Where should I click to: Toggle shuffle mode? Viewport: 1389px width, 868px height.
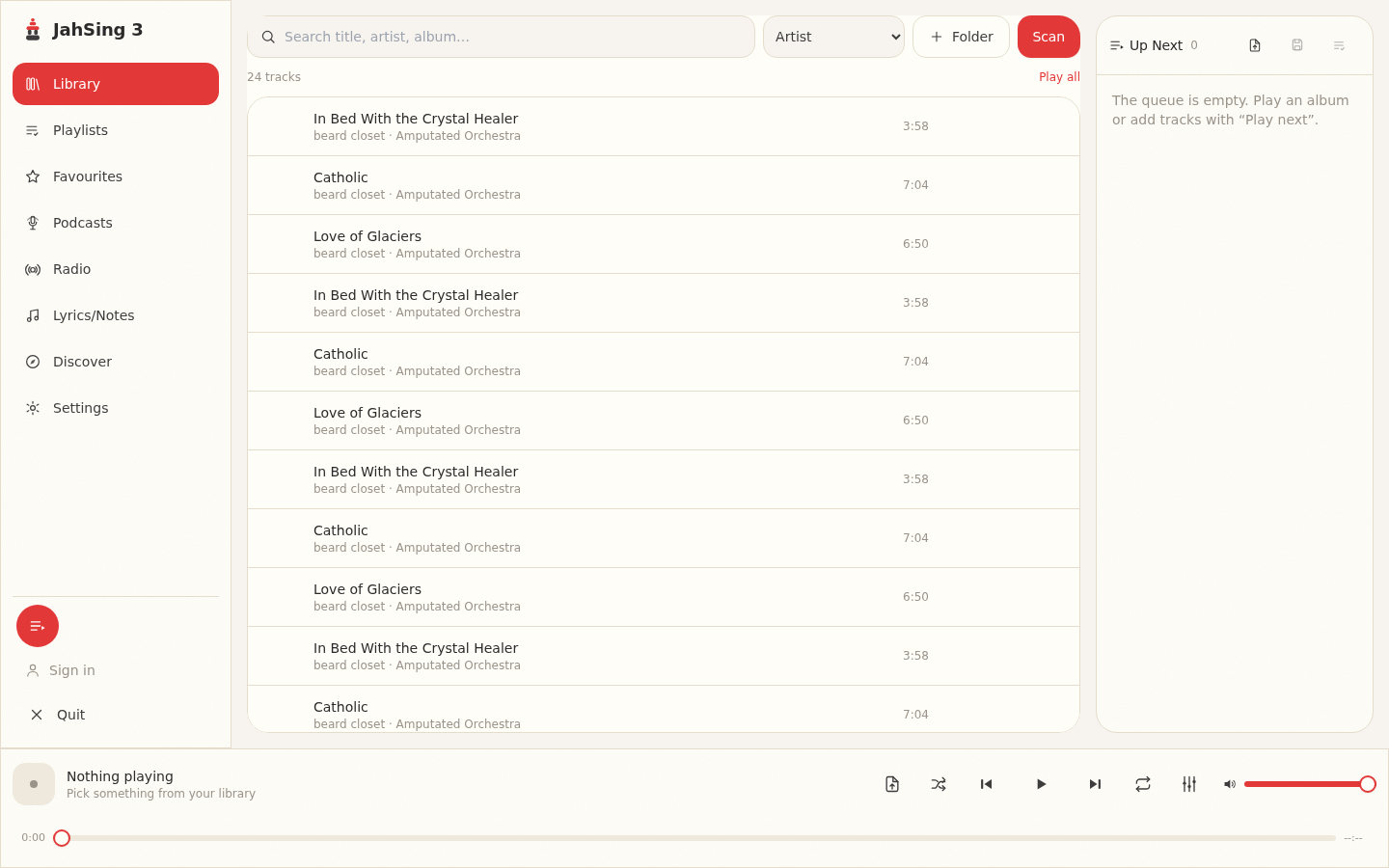pyautogui.click(x=939, y=784)
